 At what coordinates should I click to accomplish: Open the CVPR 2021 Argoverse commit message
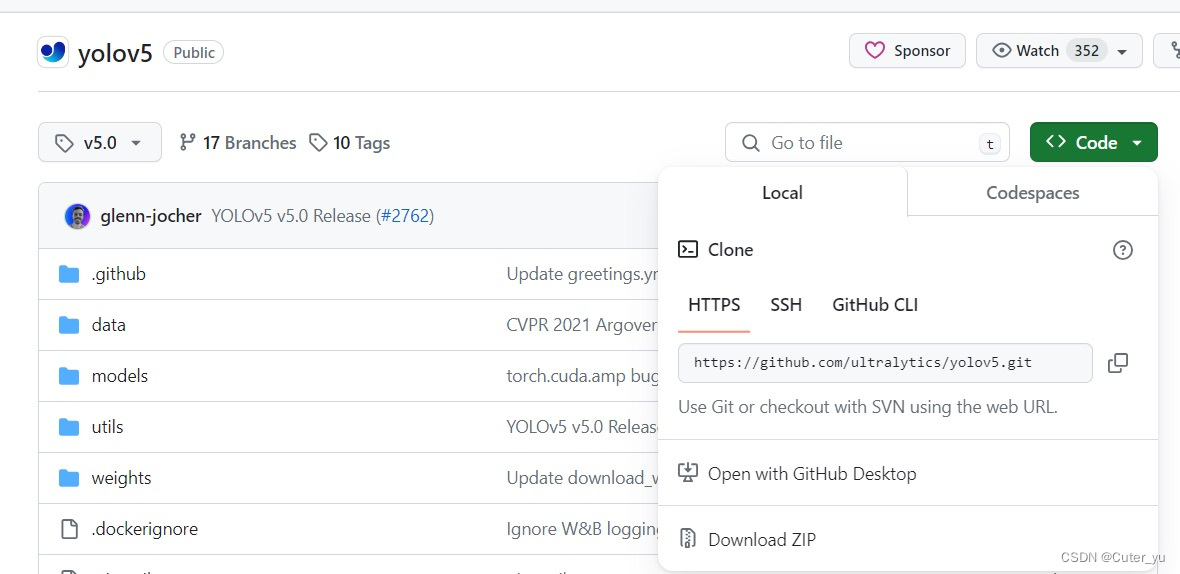coord(582,325)
